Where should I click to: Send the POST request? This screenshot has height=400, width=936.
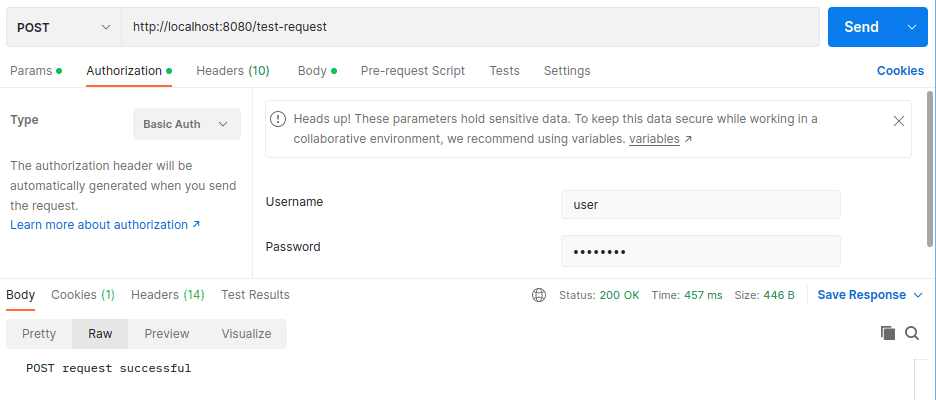(x=860, y=27)
